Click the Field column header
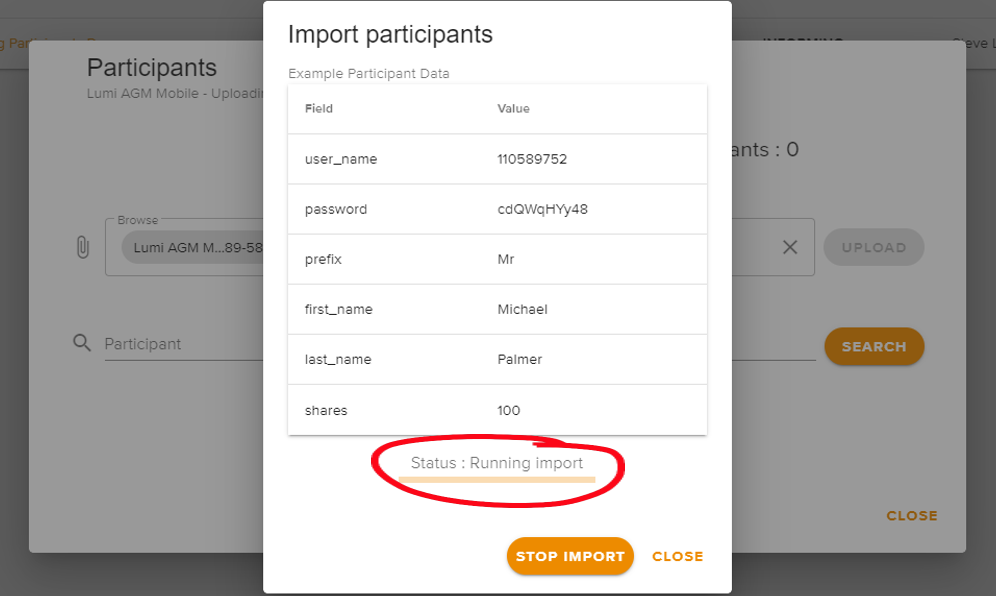Screen dimensions: 996x596 (x=319, y=109)
